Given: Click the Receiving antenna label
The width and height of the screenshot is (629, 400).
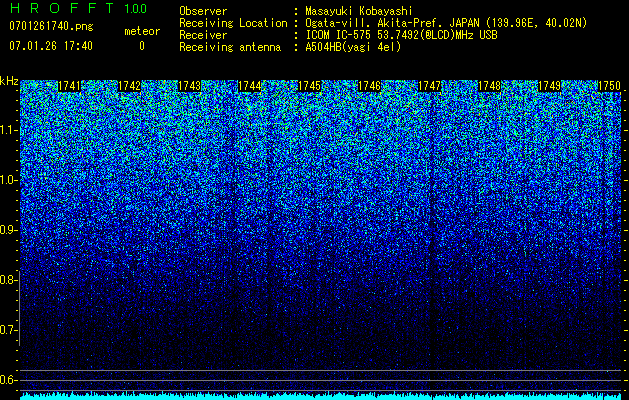Looking at the screenshot, I should click(x=230, y=47).
